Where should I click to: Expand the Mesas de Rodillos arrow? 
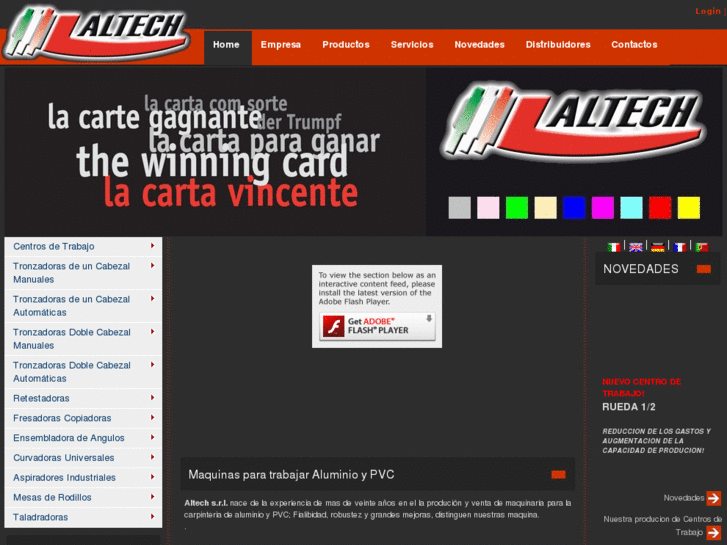[153, 497]
